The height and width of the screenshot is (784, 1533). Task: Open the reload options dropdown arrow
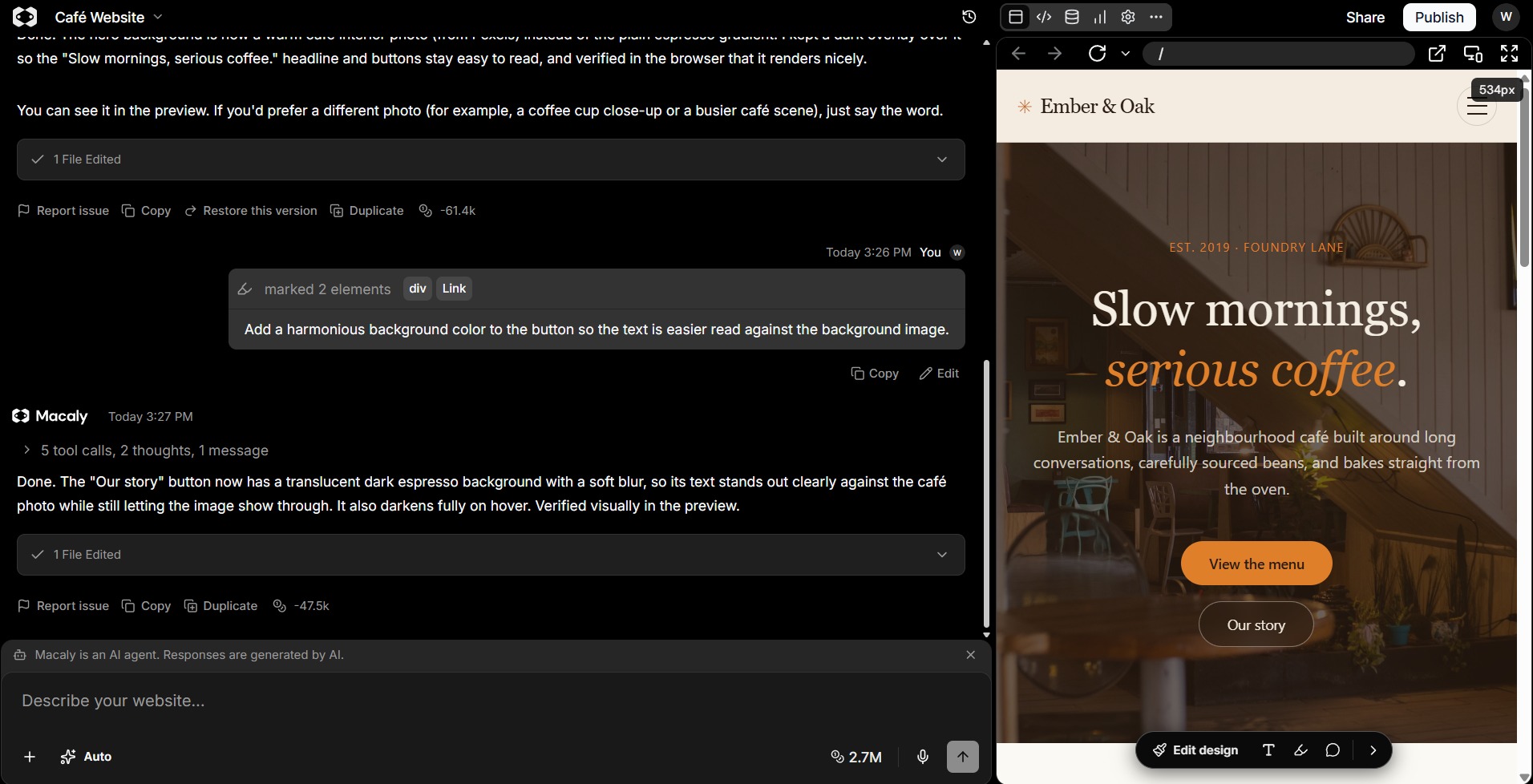coord(1126,54)
